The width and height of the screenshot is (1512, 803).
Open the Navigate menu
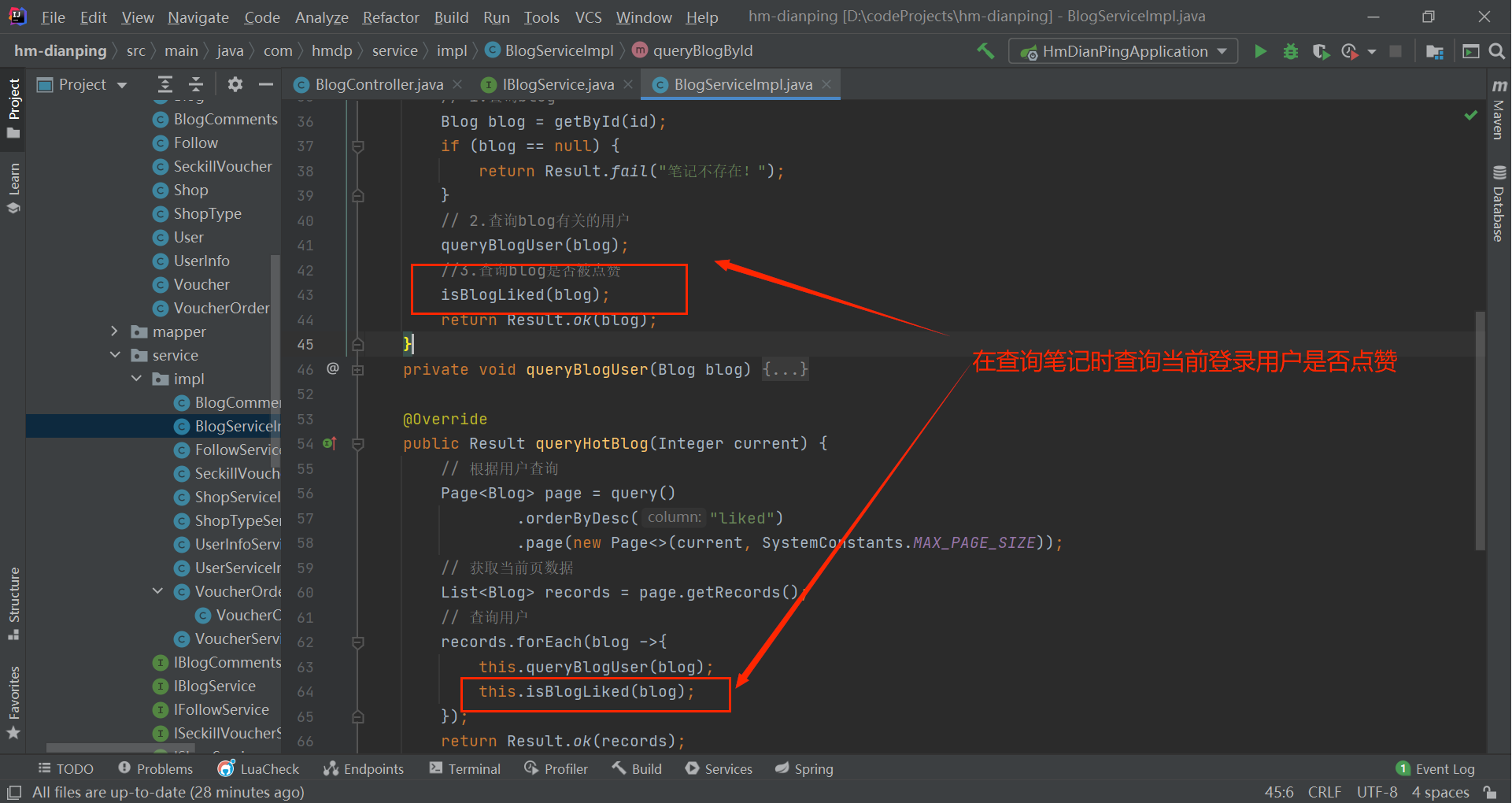click(x=198, y=17)
